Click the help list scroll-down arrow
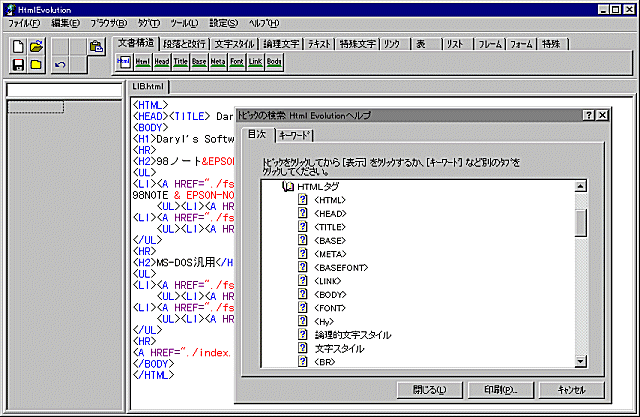This screenshot has height=417, width=640. (x=580, y=361)
